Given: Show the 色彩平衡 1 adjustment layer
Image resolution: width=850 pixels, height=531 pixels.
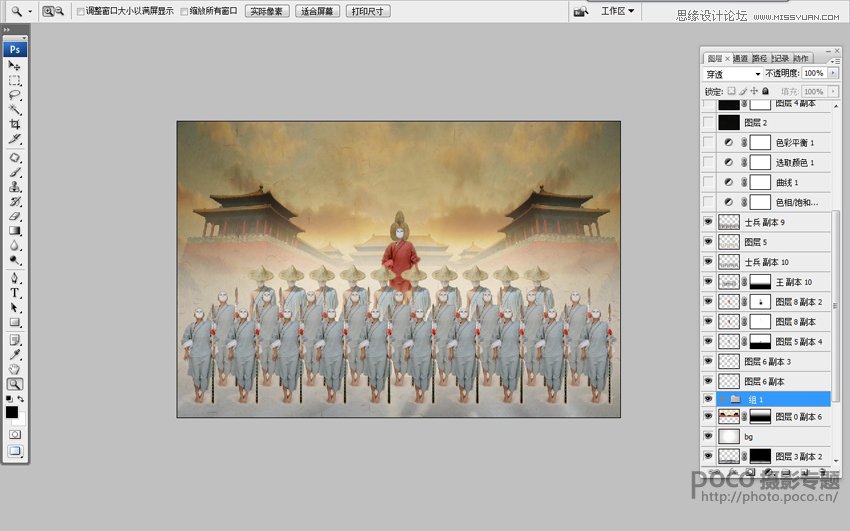Looking at the screenshot, I should point(708,143).
